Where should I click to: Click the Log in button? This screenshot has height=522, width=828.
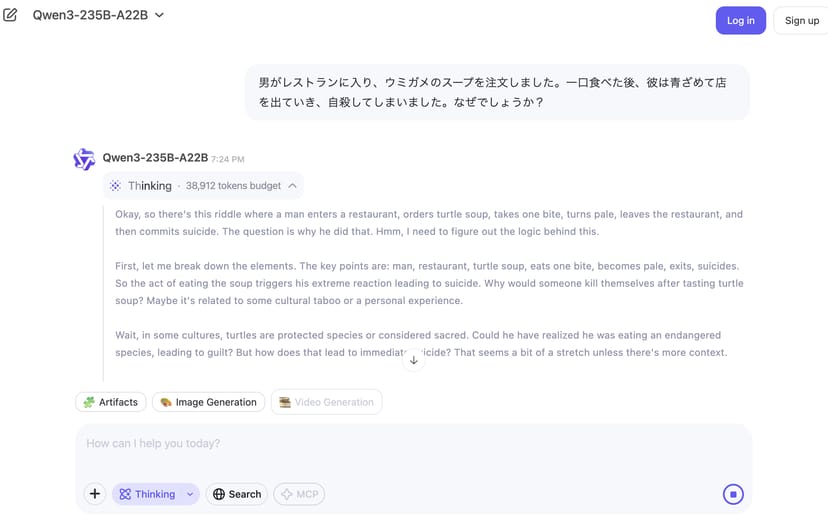pyautogui.click(x=740, y=20)
